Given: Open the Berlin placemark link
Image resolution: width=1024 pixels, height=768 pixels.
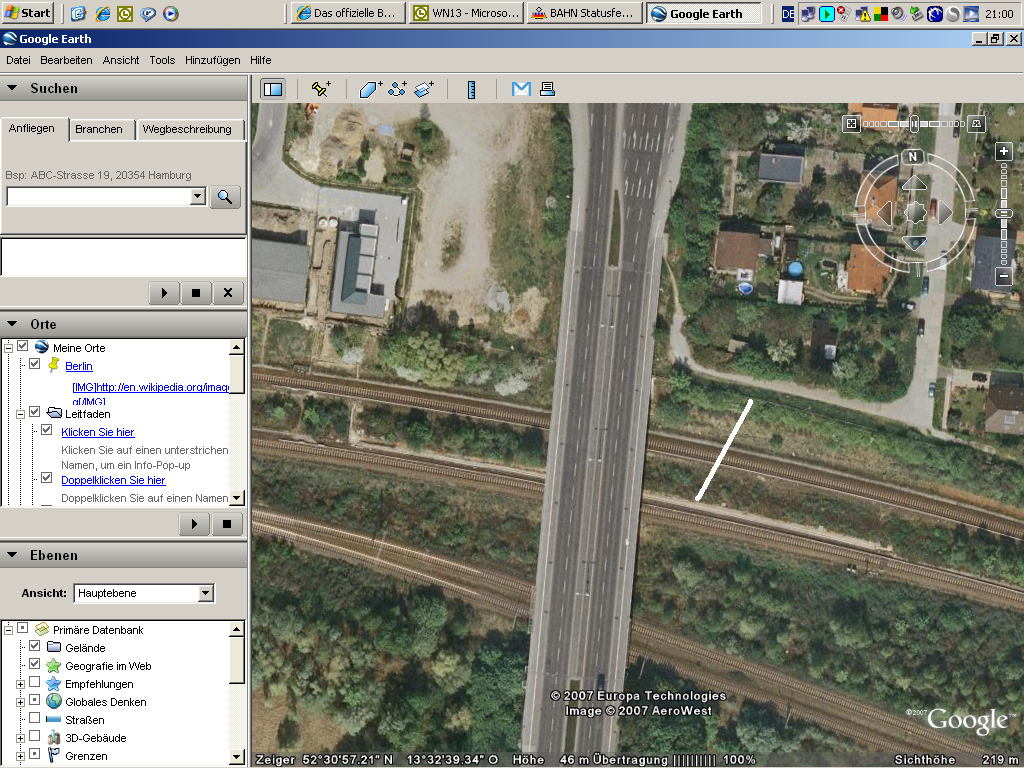Looking at the screenshot, I should point(79,366).
